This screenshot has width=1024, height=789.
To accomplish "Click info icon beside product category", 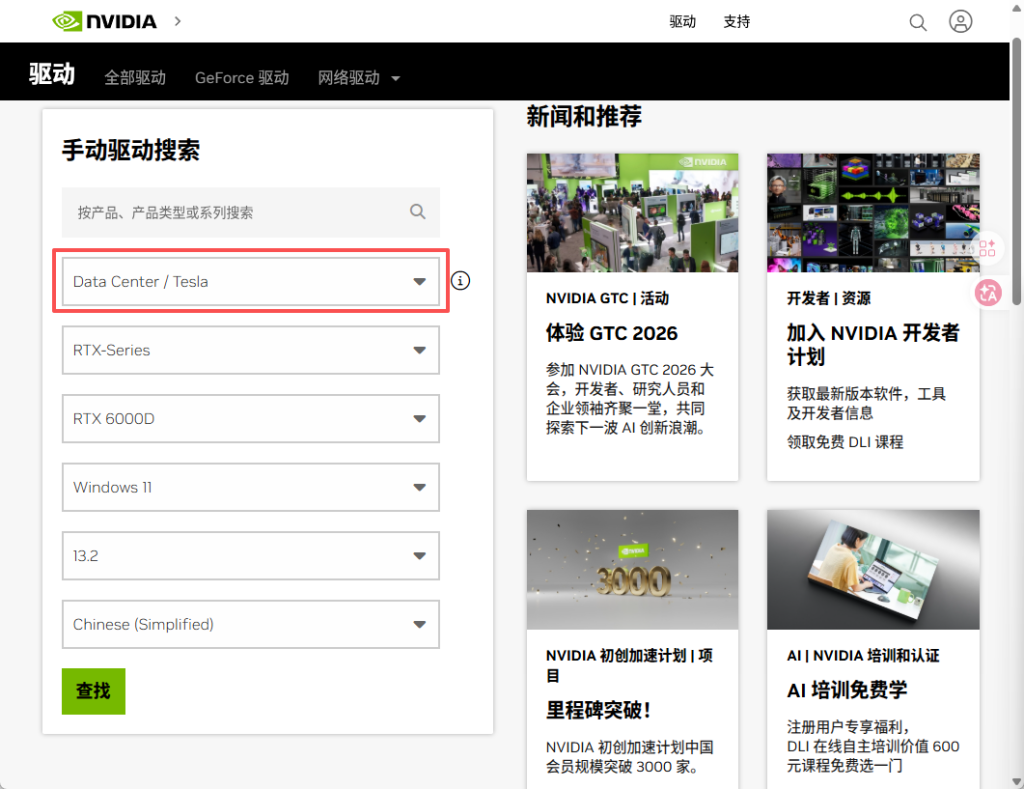I will [460, 281].
